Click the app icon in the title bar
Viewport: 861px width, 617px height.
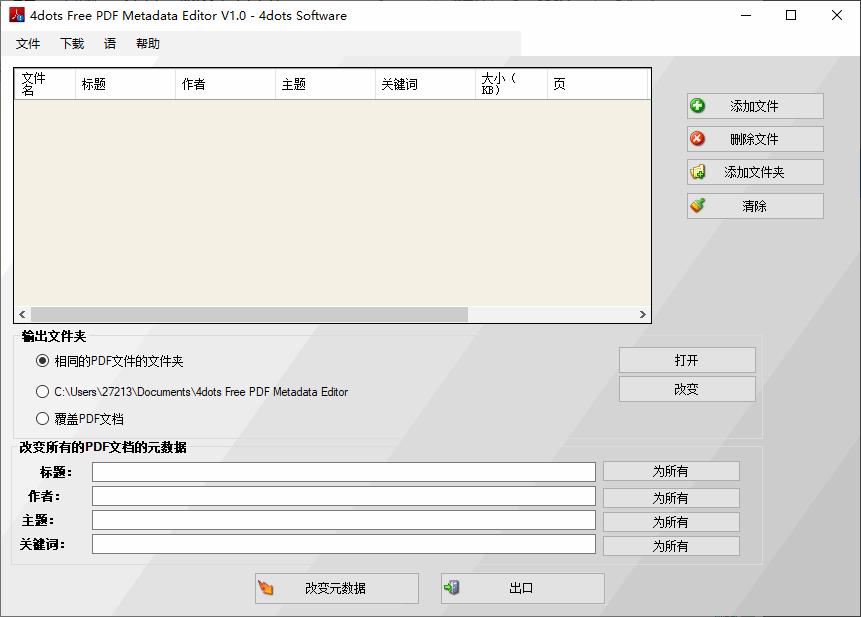tap(16, 15)
